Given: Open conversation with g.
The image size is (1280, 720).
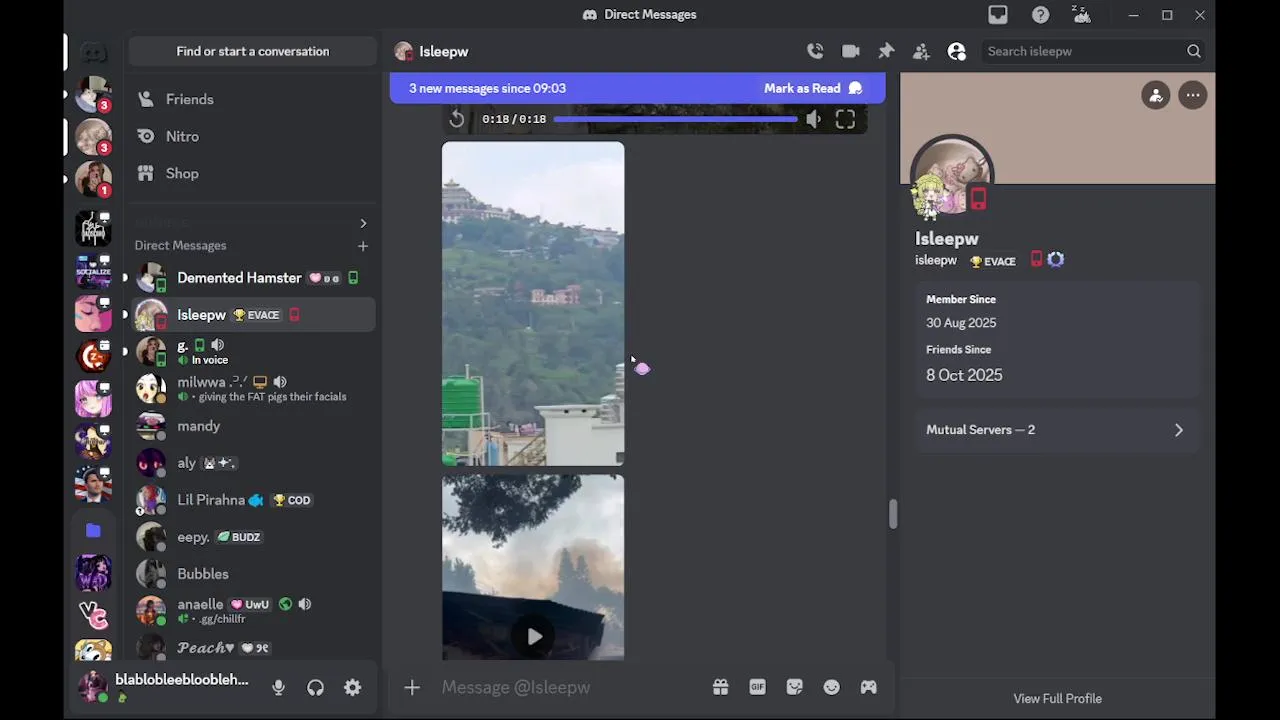Looking at the screenshot, I should [x=252, y=352].
